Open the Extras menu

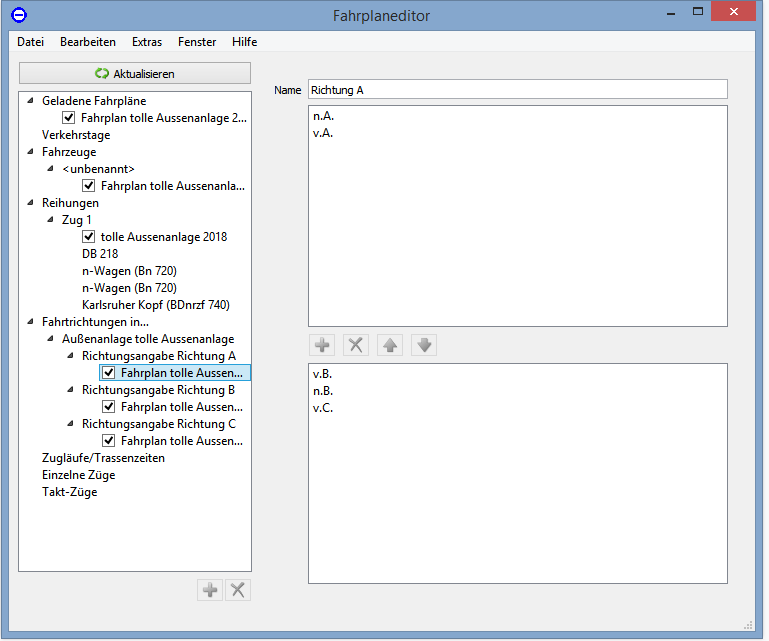[x=147, y=42]
